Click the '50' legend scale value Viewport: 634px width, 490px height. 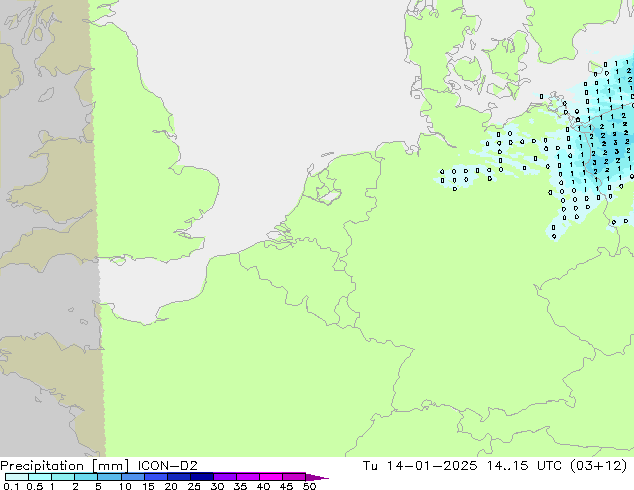coord(309,486)
